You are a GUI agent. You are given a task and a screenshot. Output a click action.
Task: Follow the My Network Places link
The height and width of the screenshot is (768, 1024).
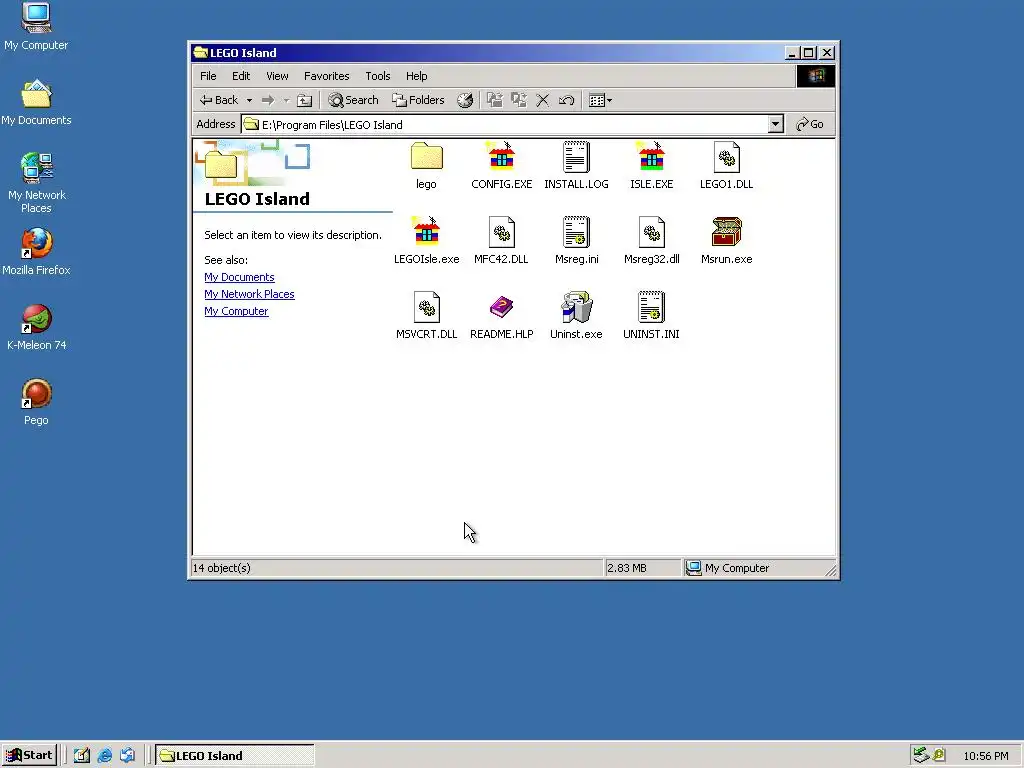point(249,294)
